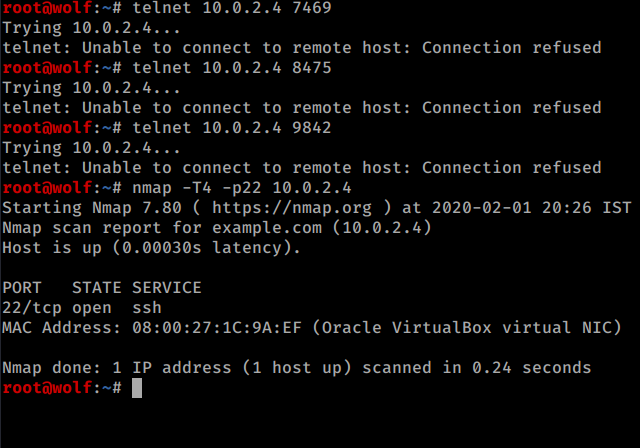
Task: Click the port number 8475 in the telnet command
Action: coord(312,68)
